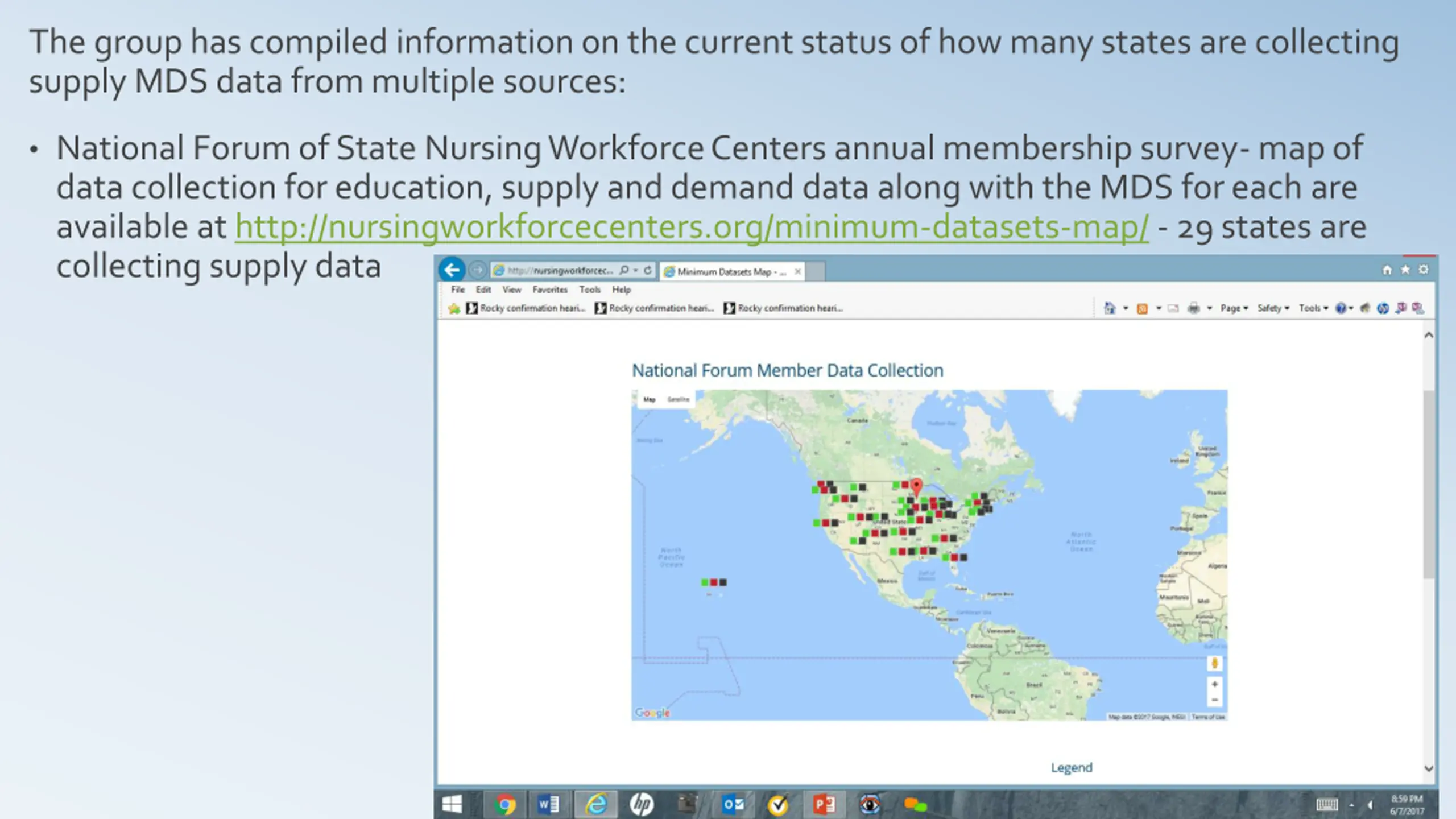Image resolution: width=1456 pixels, height=819 pixels.
Task: Click the Google logo on map
Action: coord(652,713)
